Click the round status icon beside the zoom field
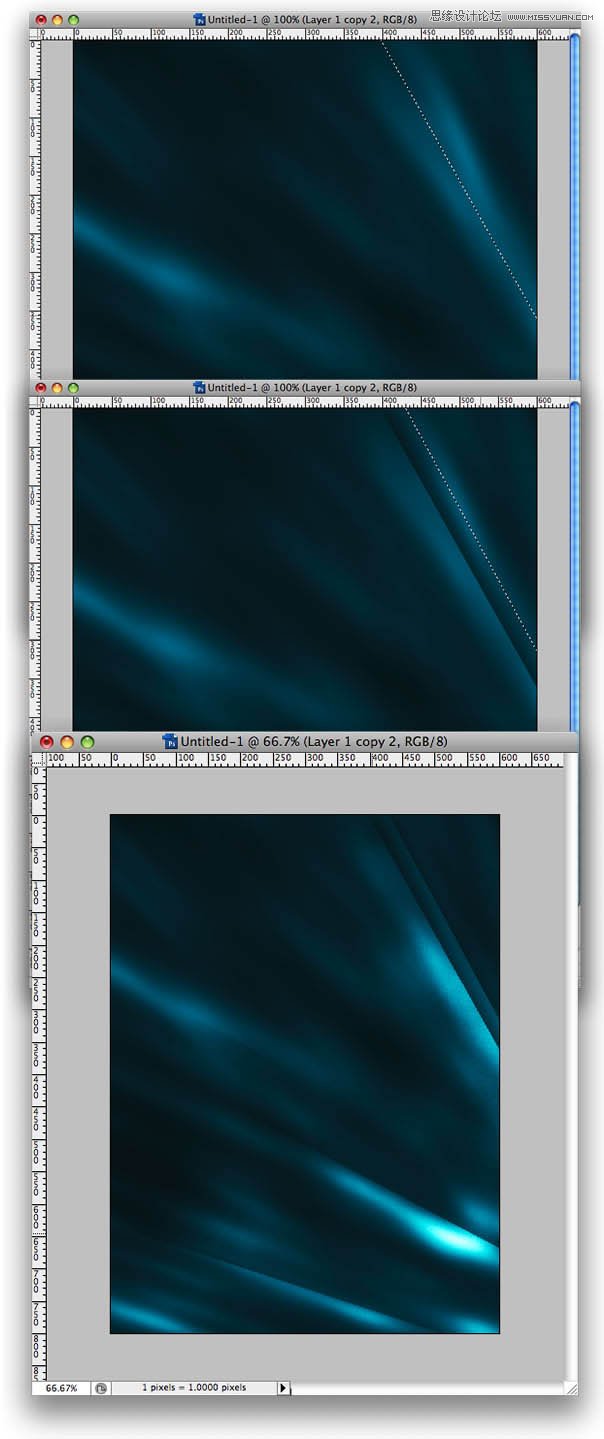This screenshot has width=604, height=1439. click(x=101, y=1388)
